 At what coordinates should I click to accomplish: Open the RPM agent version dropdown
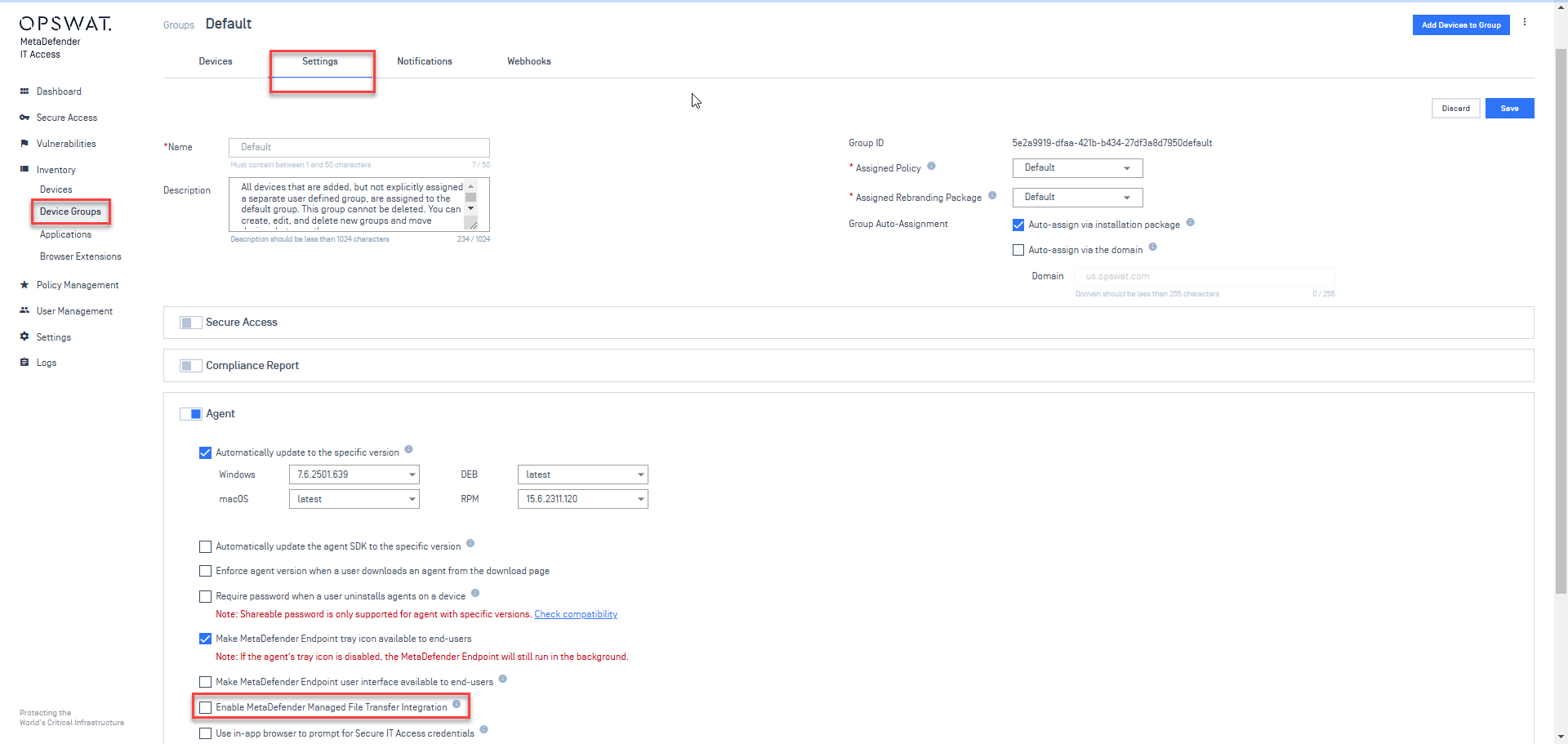(582, 499)
